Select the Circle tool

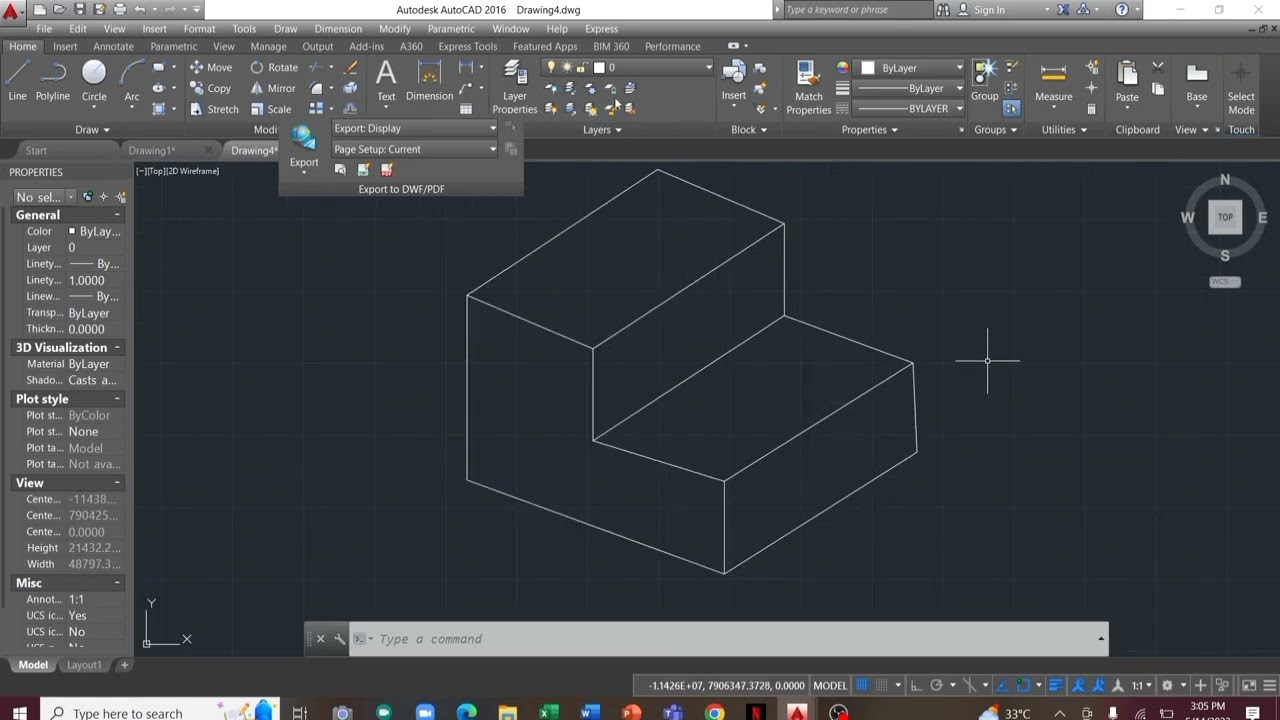click(94, 82)
